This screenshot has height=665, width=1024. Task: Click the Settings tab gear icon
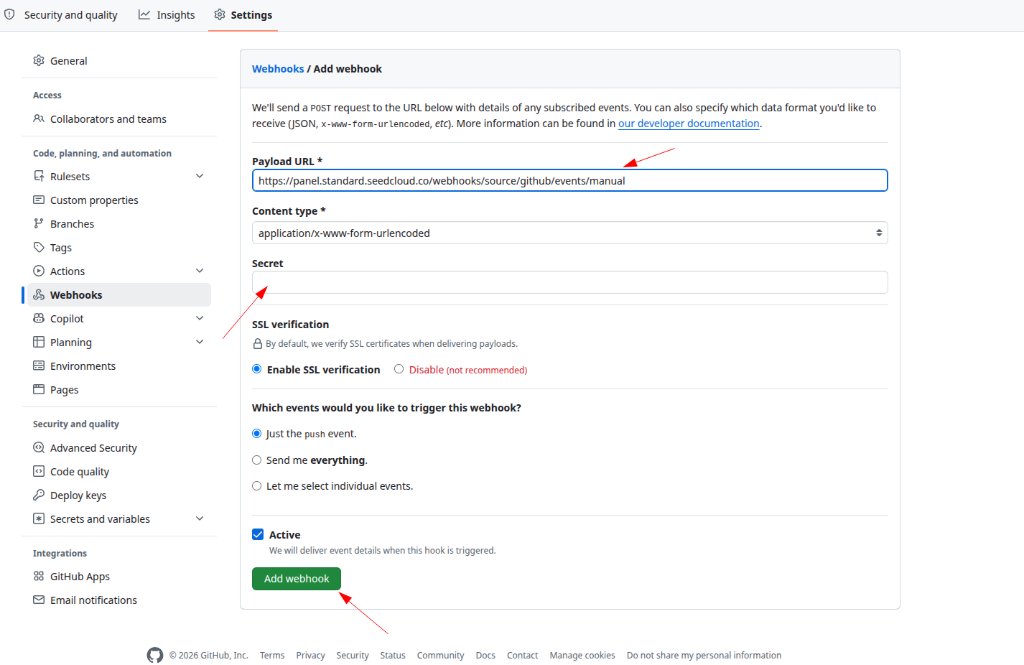pyautogui.click(x=219, y=14)
